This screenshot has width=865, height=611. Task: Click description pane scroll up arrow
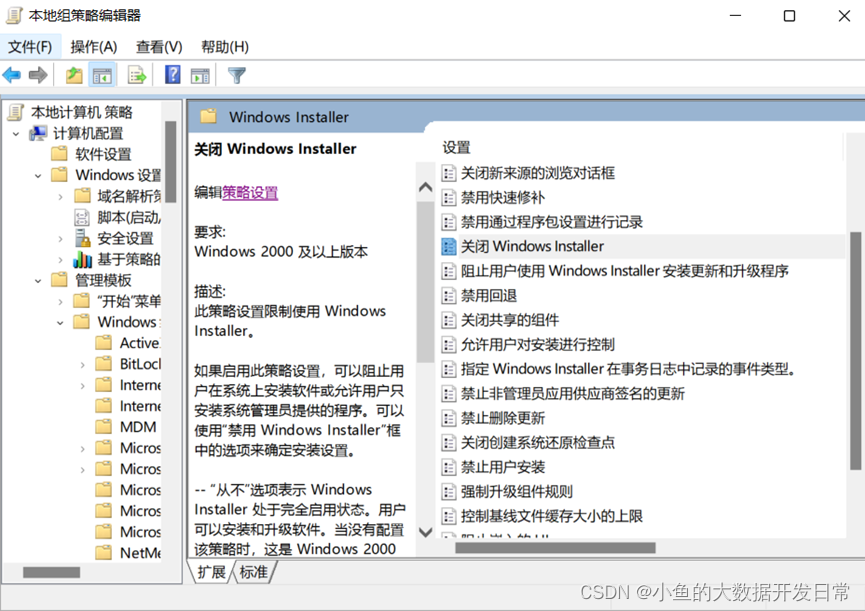425,187
